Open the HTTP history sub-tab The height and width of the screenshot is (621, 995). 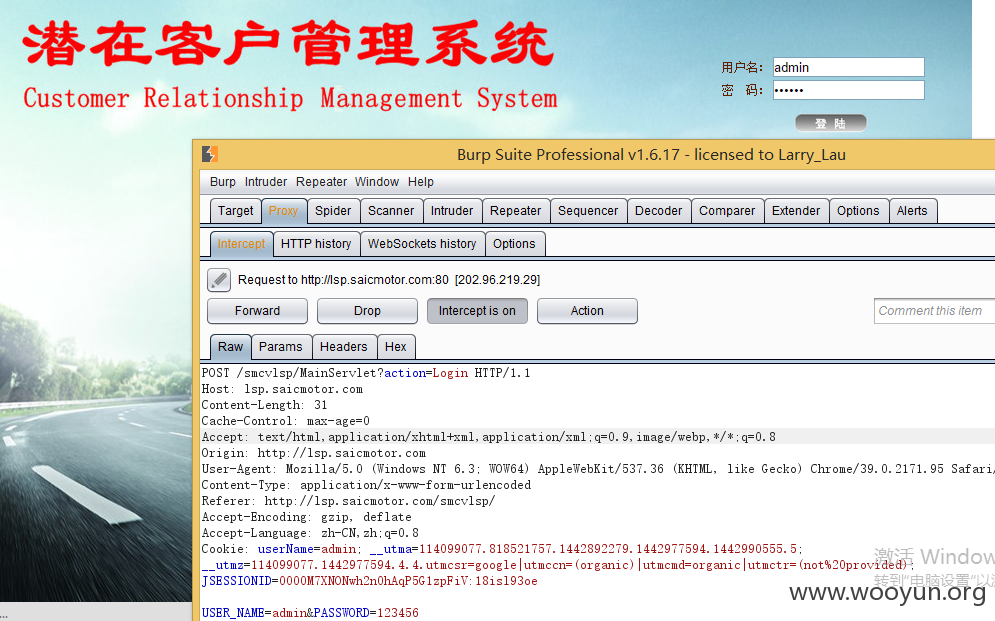point(316,244)
